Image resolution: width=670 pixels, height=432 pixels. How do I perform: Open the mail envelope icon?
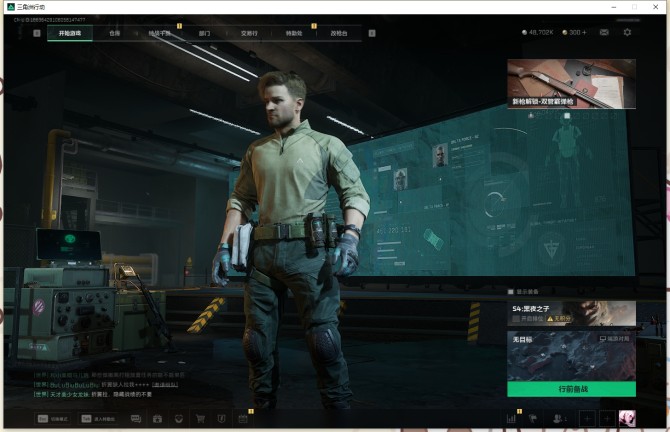tap(604, 32)
